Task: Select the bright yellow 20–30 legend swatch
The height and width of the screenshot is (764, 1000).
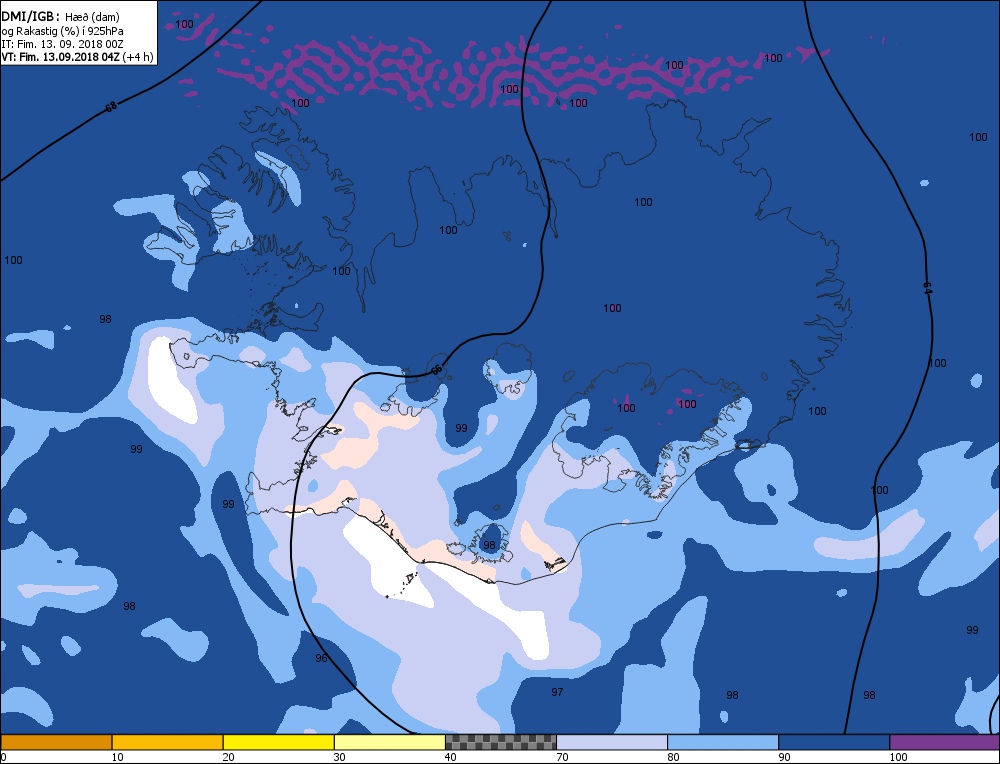Action: point(278,742)
